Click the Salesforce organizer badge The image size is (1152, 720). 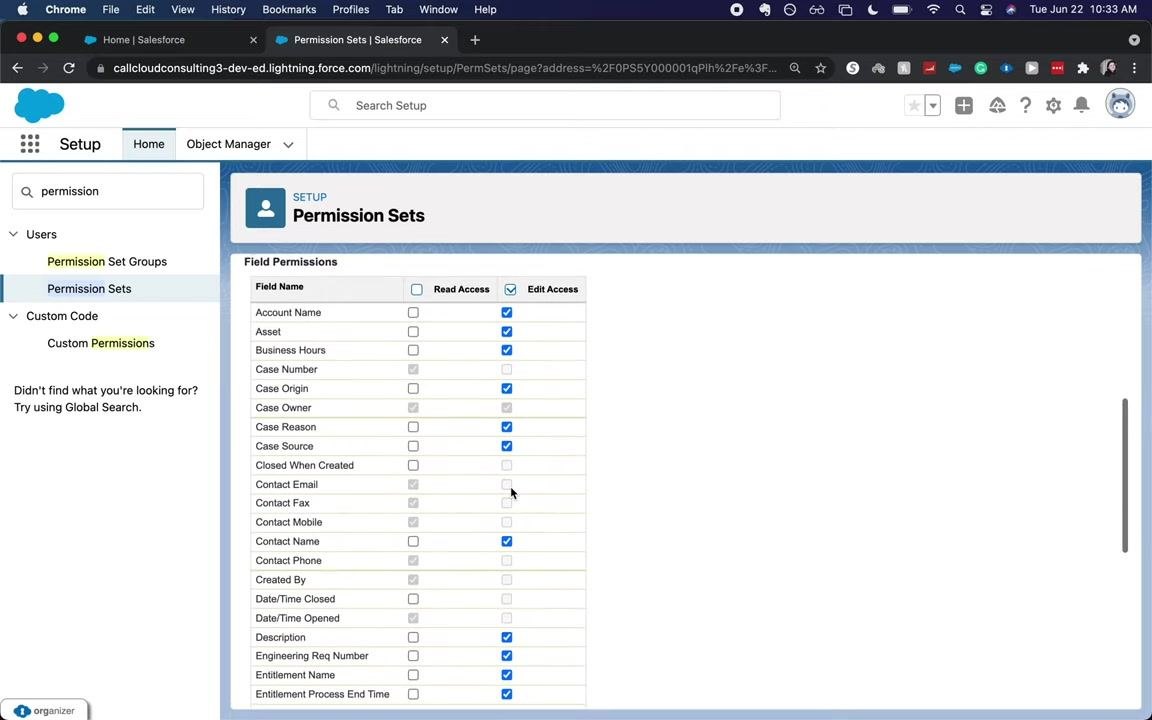tap(44, 710)
